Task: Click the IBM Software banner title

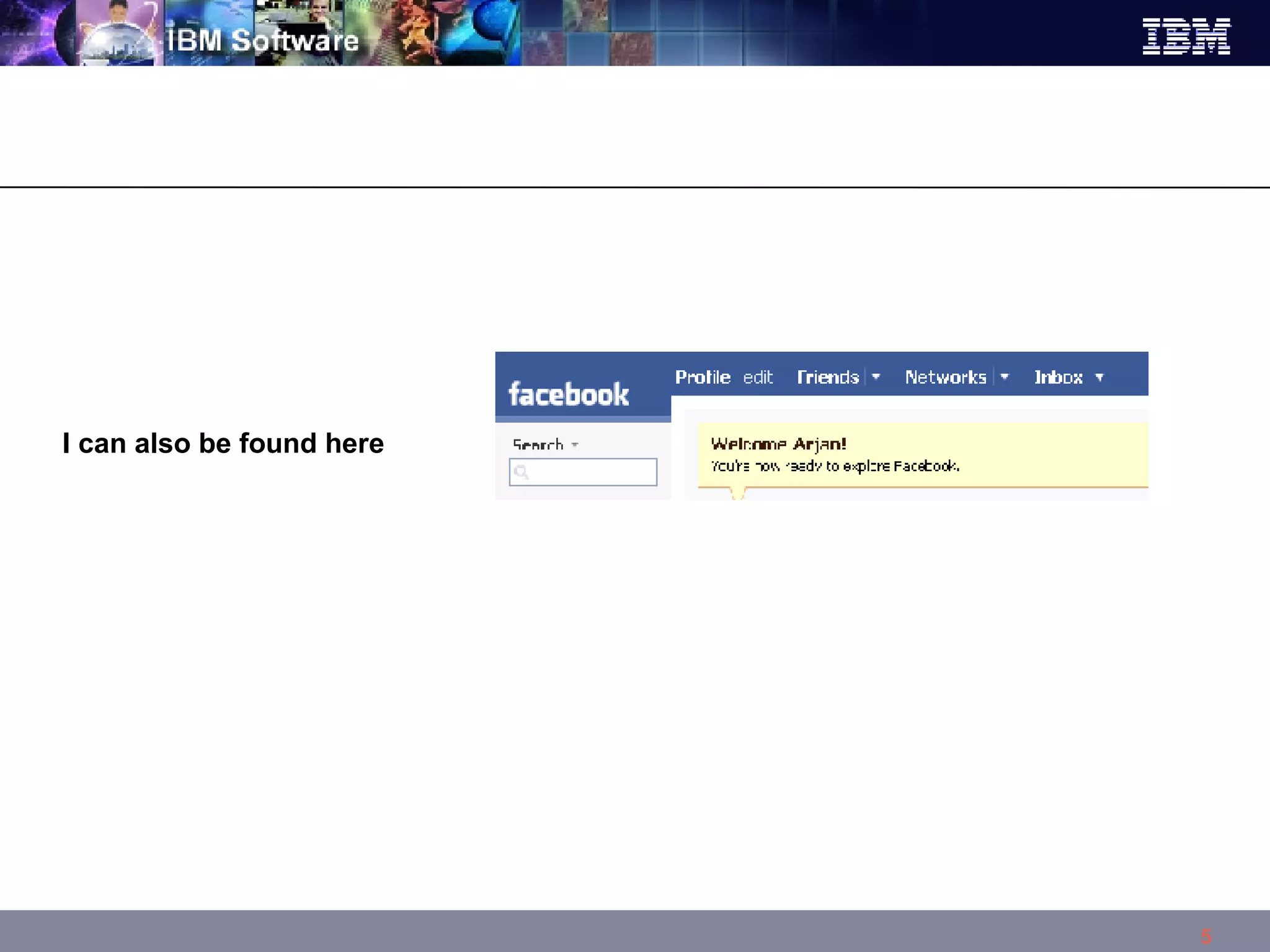Action: point(263,41)
